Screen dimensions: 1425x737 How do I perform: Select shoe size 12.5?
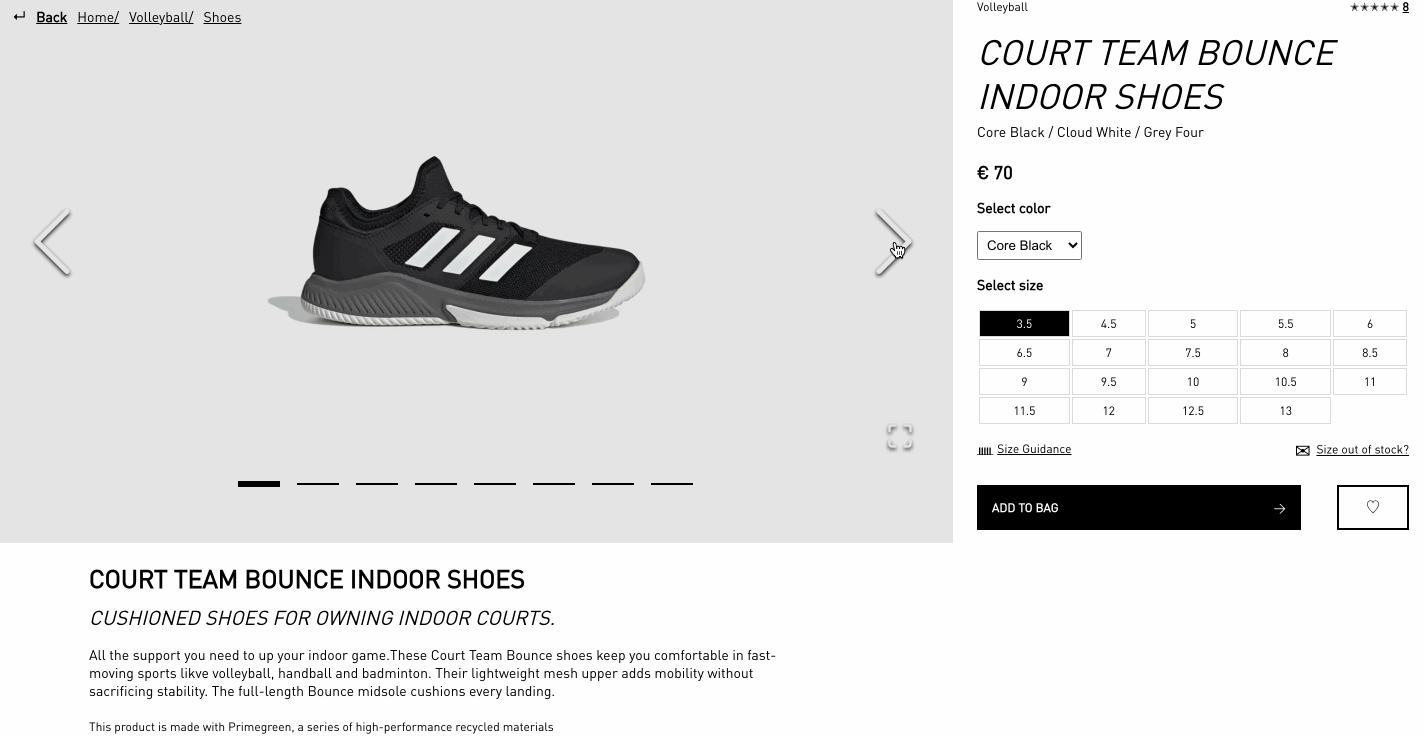(1192, 410)
